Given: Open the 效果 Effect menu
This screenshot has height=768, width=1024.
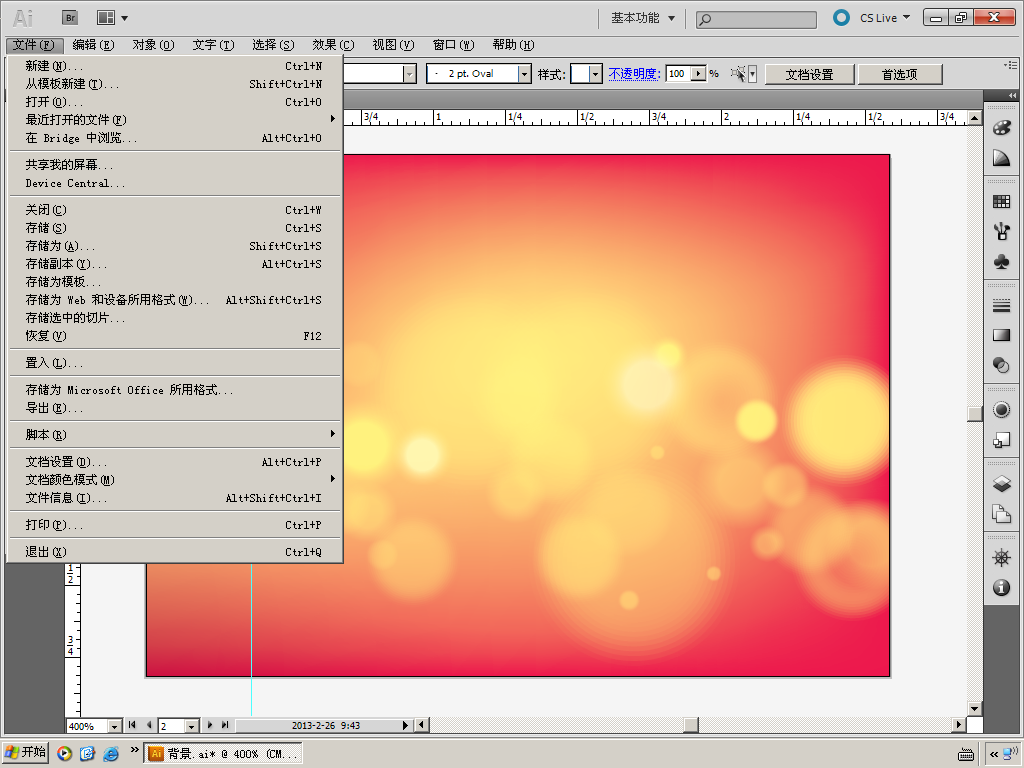Looking at the screenshot, I should click(333, 44).
